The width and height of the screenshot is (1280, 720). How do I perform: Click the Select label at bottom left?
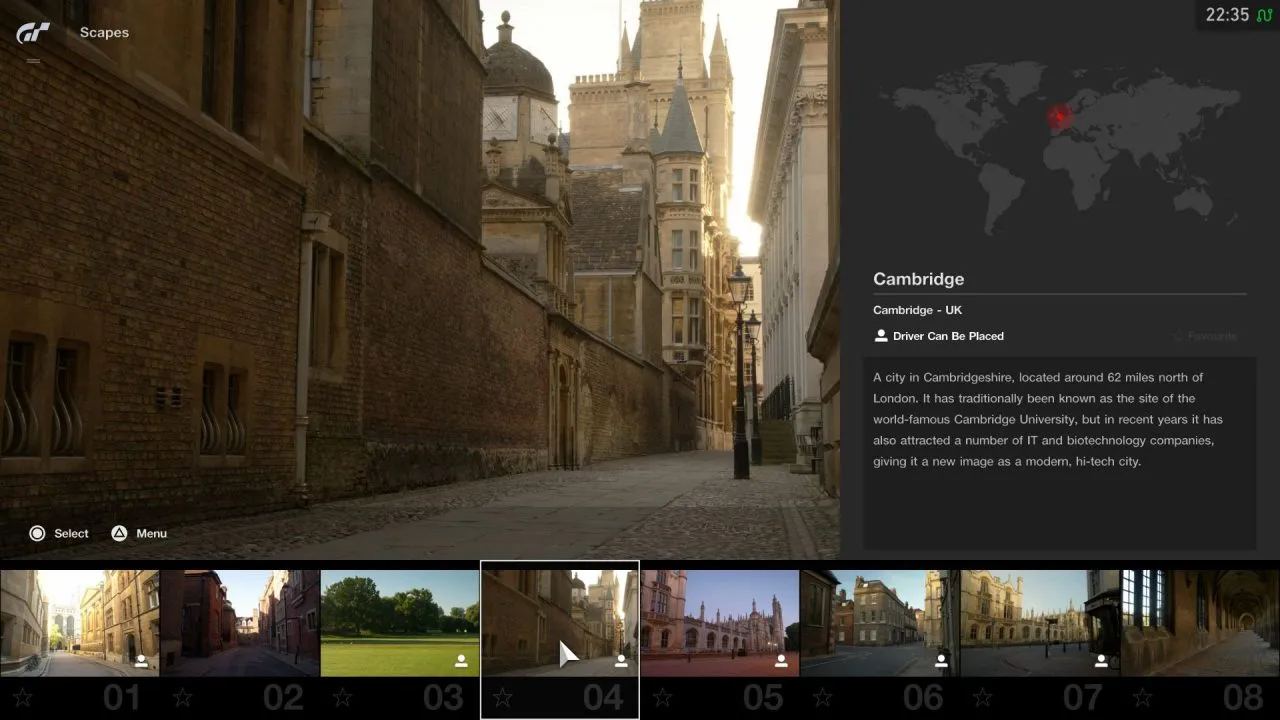(x=71, y=534)
